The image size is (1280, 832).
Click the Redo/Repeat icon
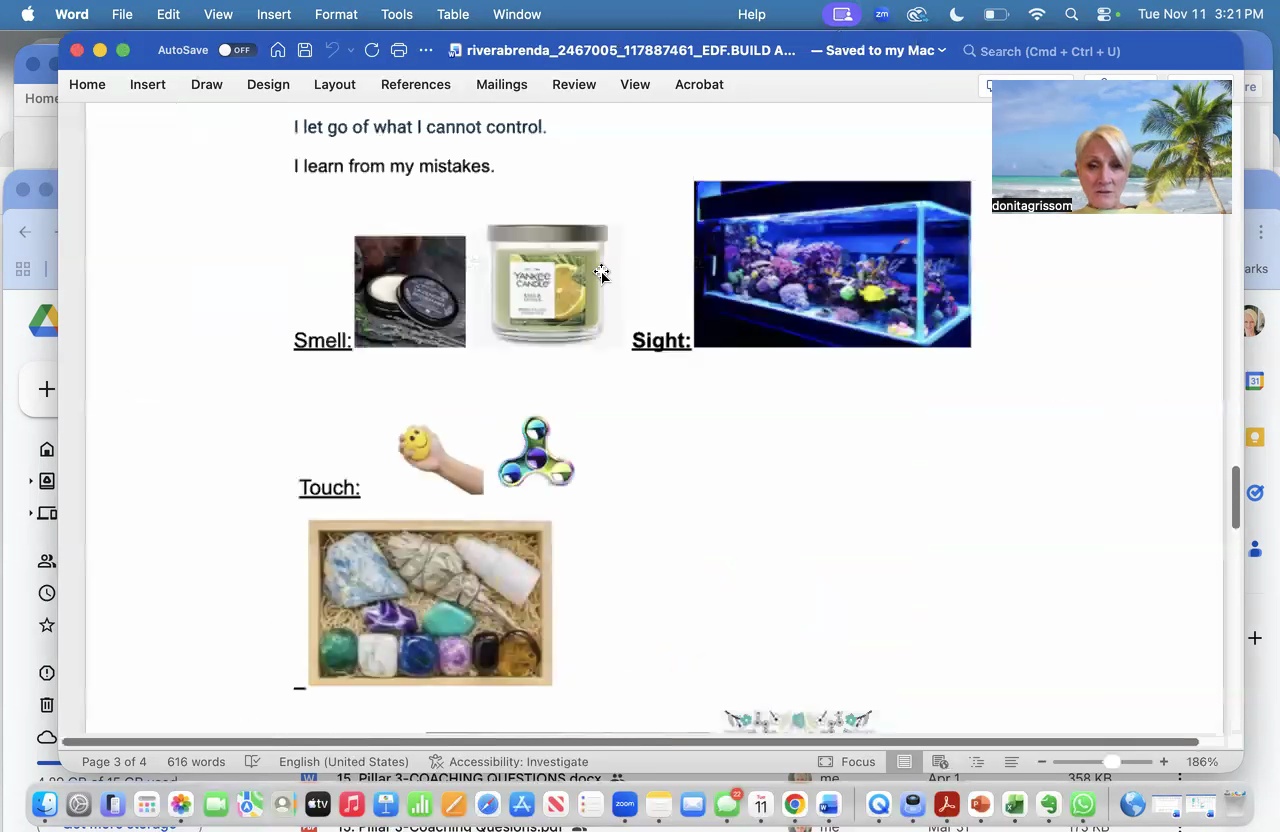[x=372, y=50]
